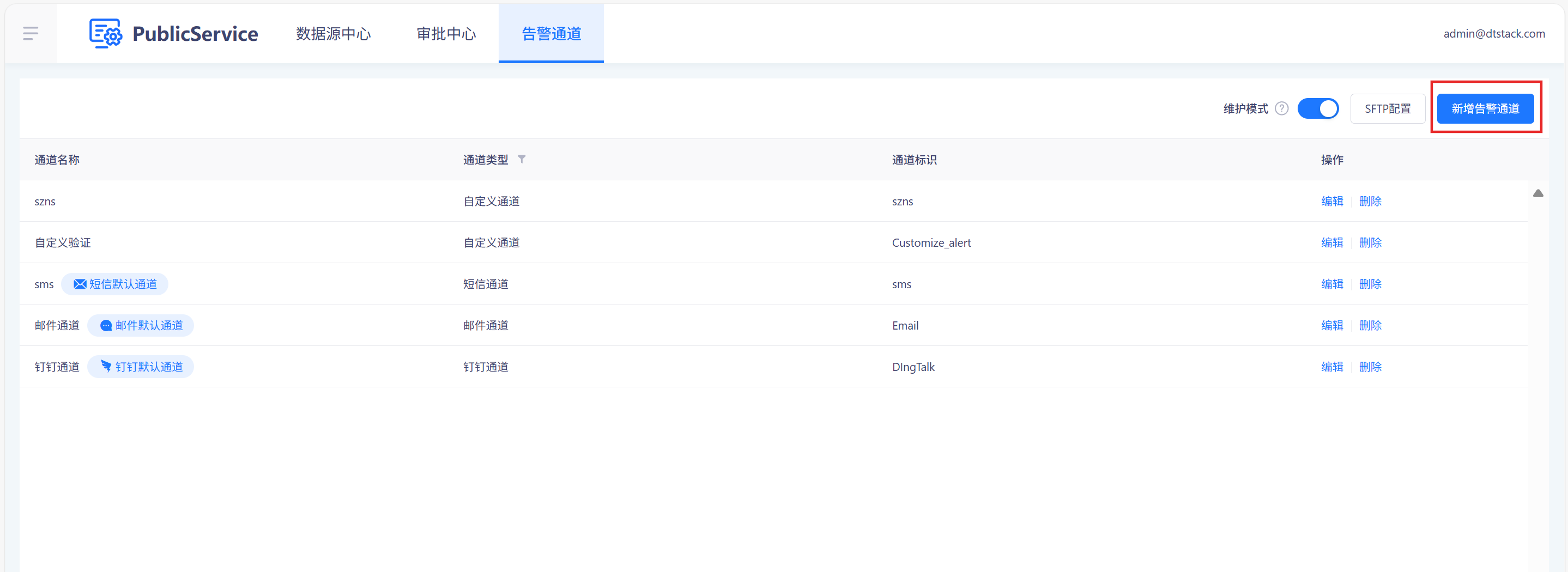Open the 通道类型 filter icon

coord(522,160)
